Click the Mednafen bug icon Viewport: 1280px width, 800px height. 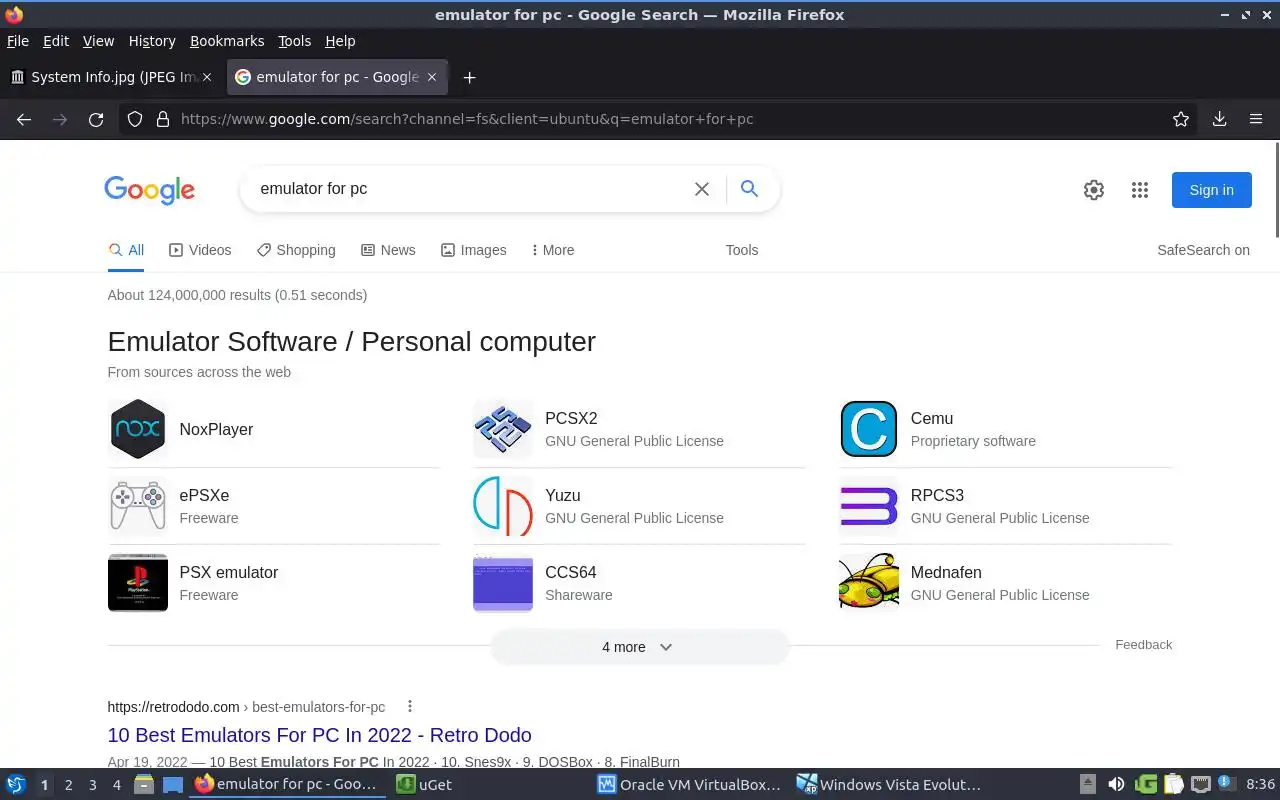868,583
